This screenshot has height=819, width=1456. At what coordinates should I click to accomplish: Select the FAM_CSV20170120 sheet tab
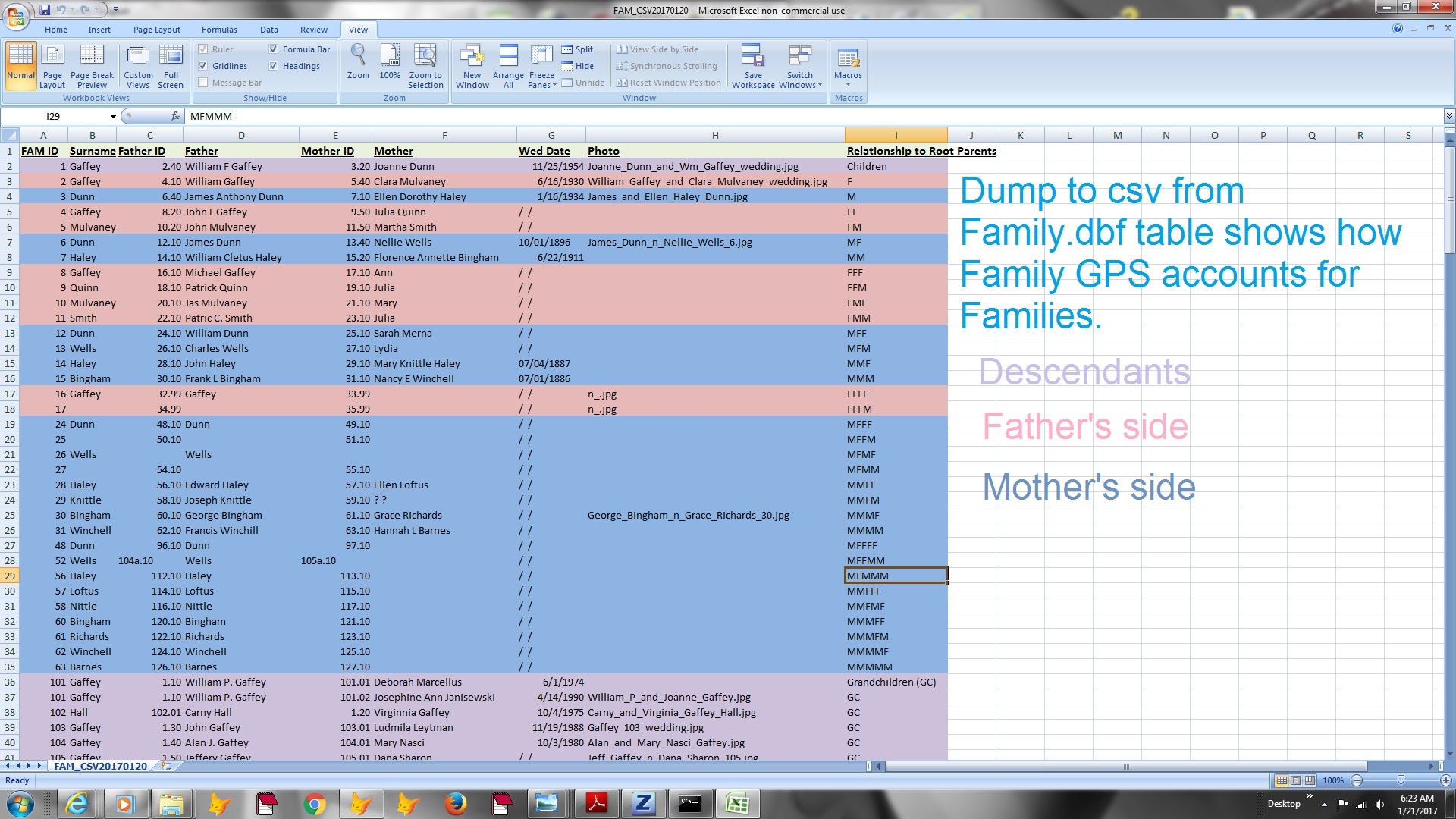[x=101, y=766]
